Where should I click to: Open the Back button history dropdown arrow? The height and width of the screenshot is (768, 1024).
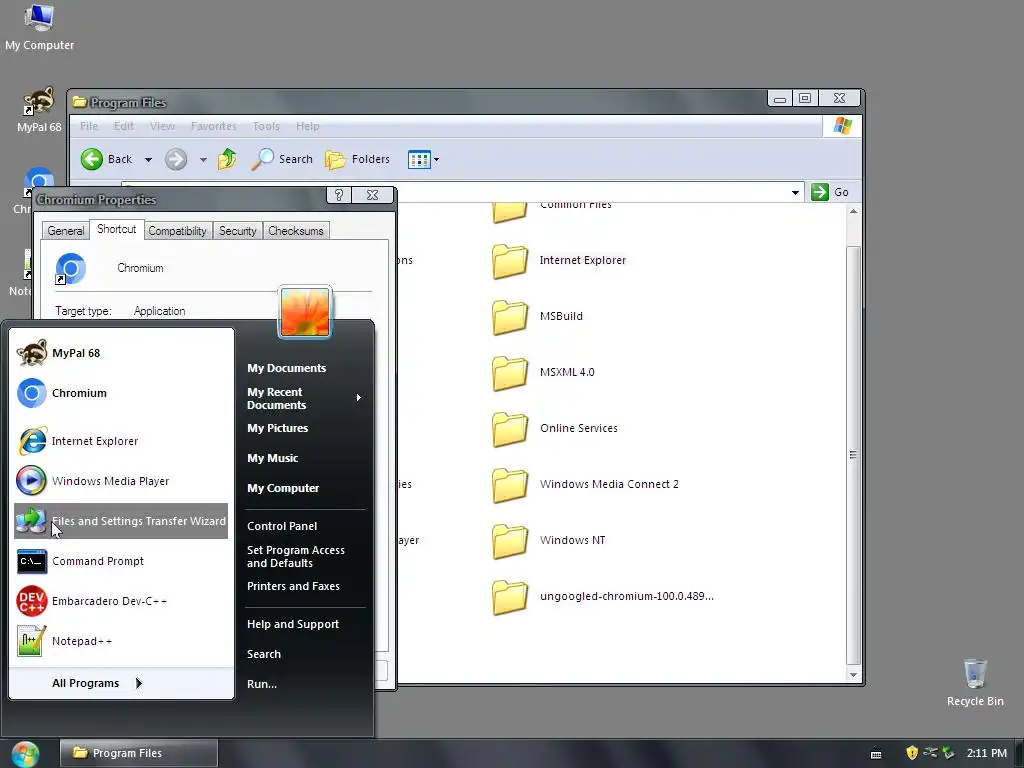148,159
